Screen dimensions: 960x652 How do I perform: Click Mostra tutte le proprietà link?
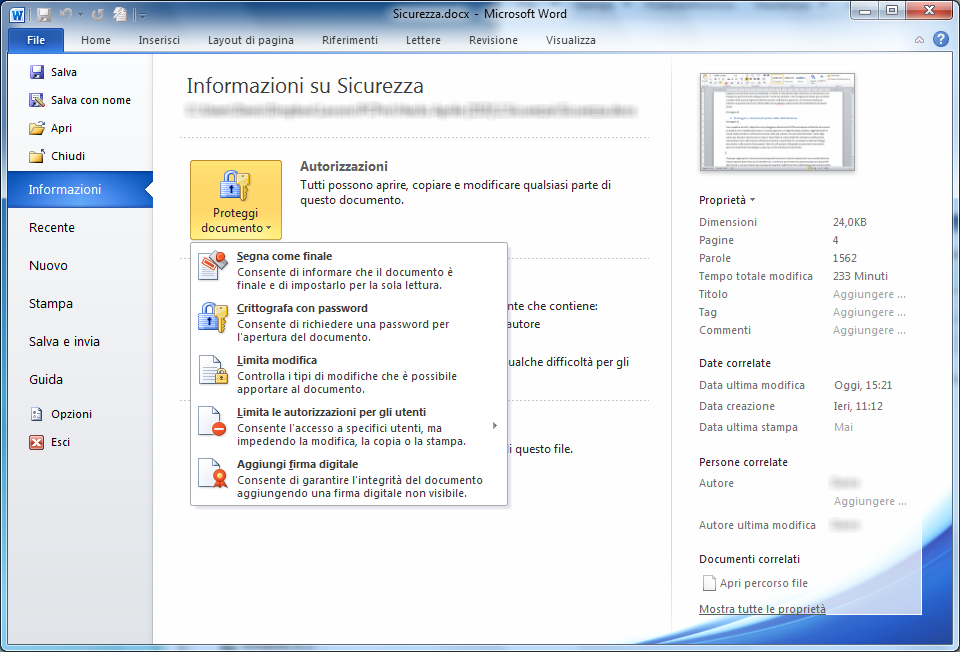762,609
